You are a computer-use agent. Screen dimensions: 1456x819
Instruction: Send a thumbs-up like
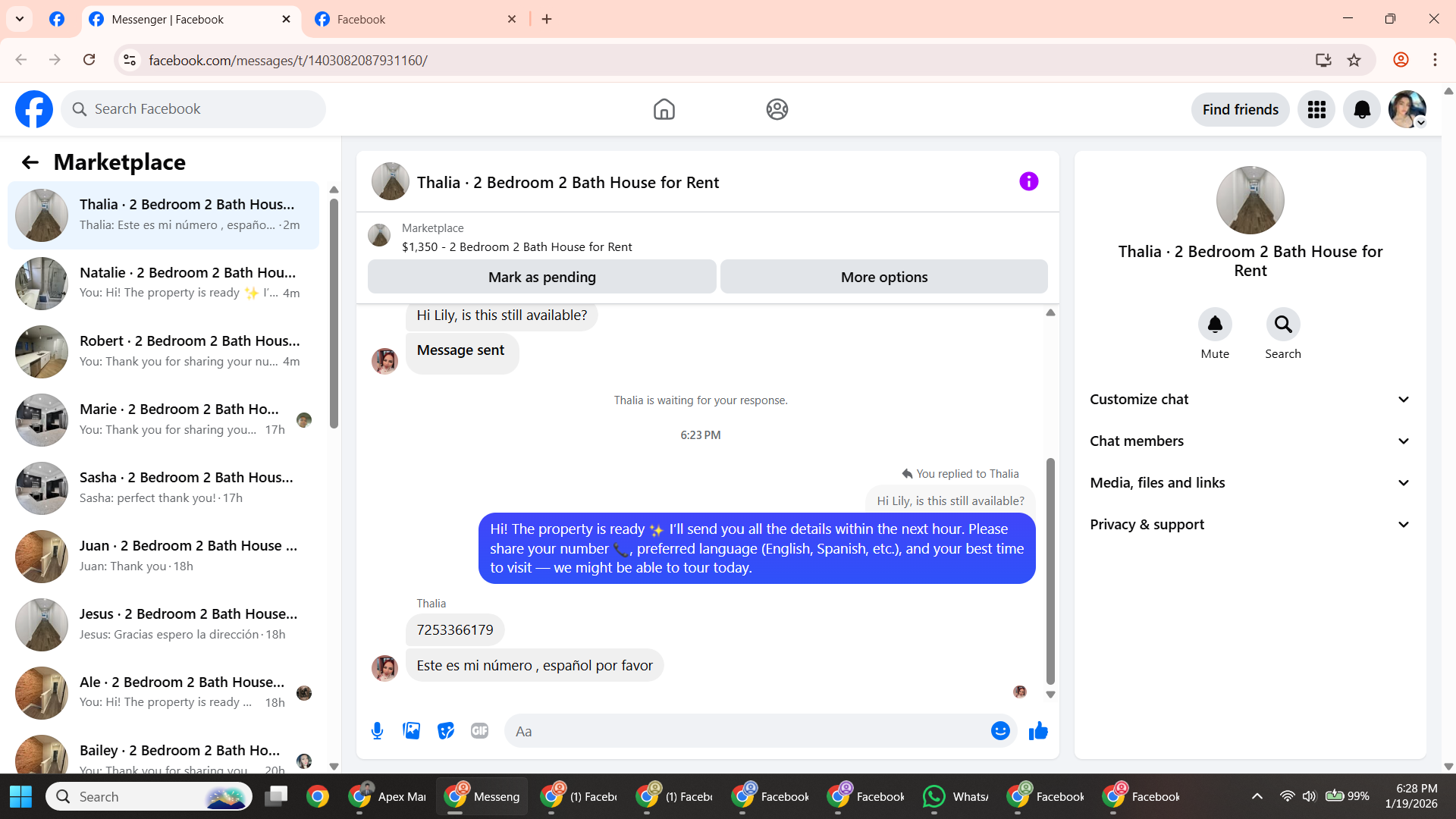[x=1038, y=731]
